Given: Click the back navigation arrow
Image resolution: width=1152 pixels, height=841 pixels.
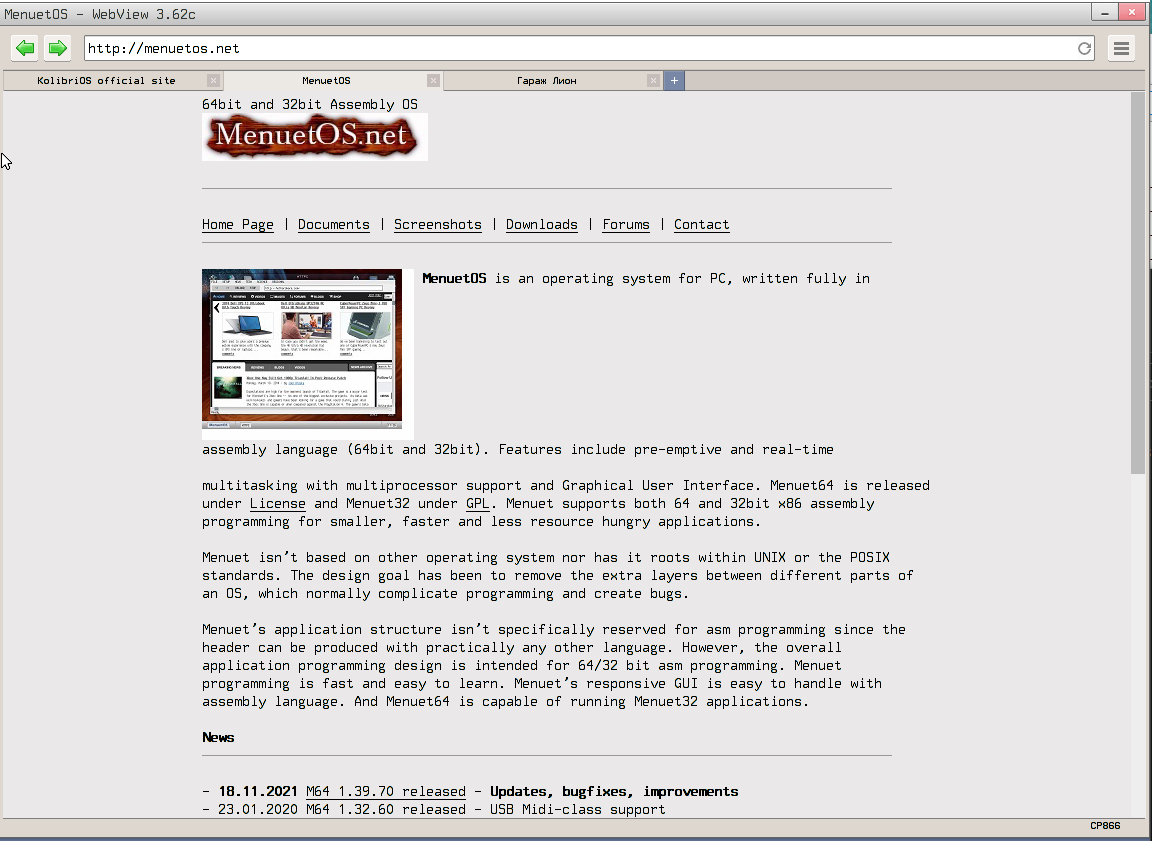Looking at the screenshot, I should tap(25, 47).
